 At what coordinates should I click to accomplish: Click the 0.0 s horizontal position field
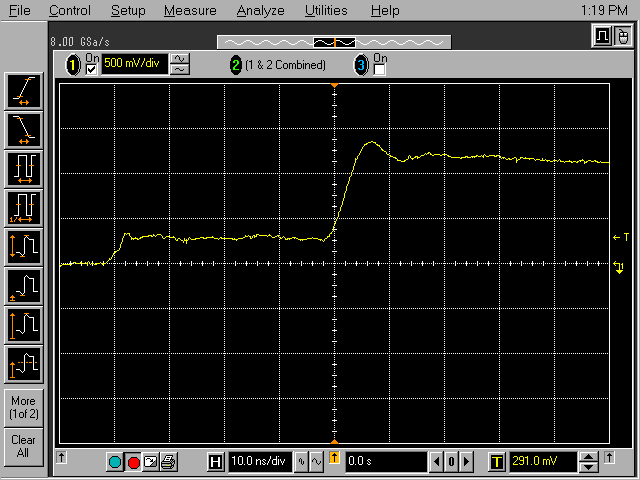(x=386, y=462)
